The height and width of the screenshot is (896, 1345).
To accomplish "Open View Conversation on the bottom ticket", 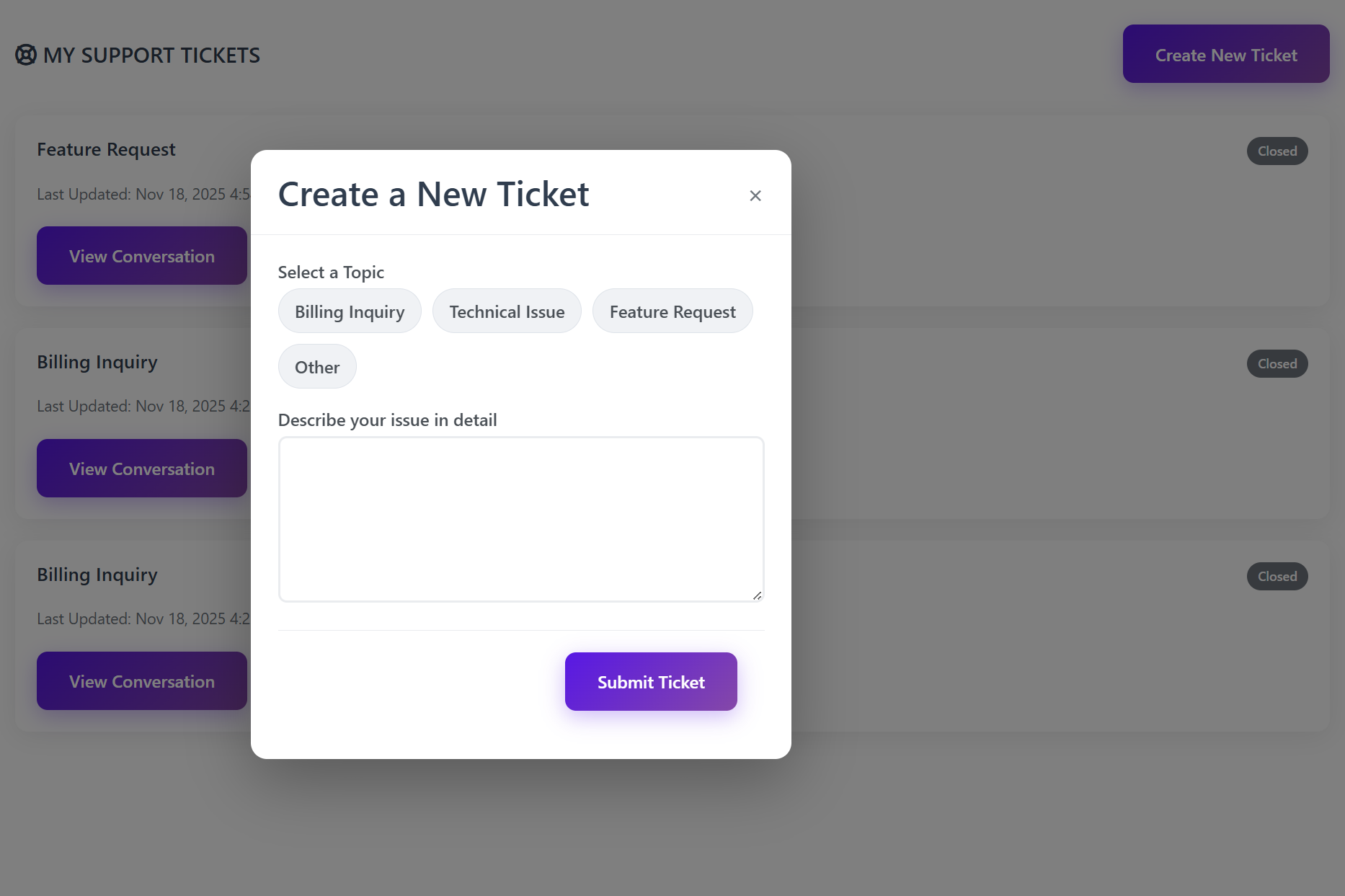I will 142,681.
